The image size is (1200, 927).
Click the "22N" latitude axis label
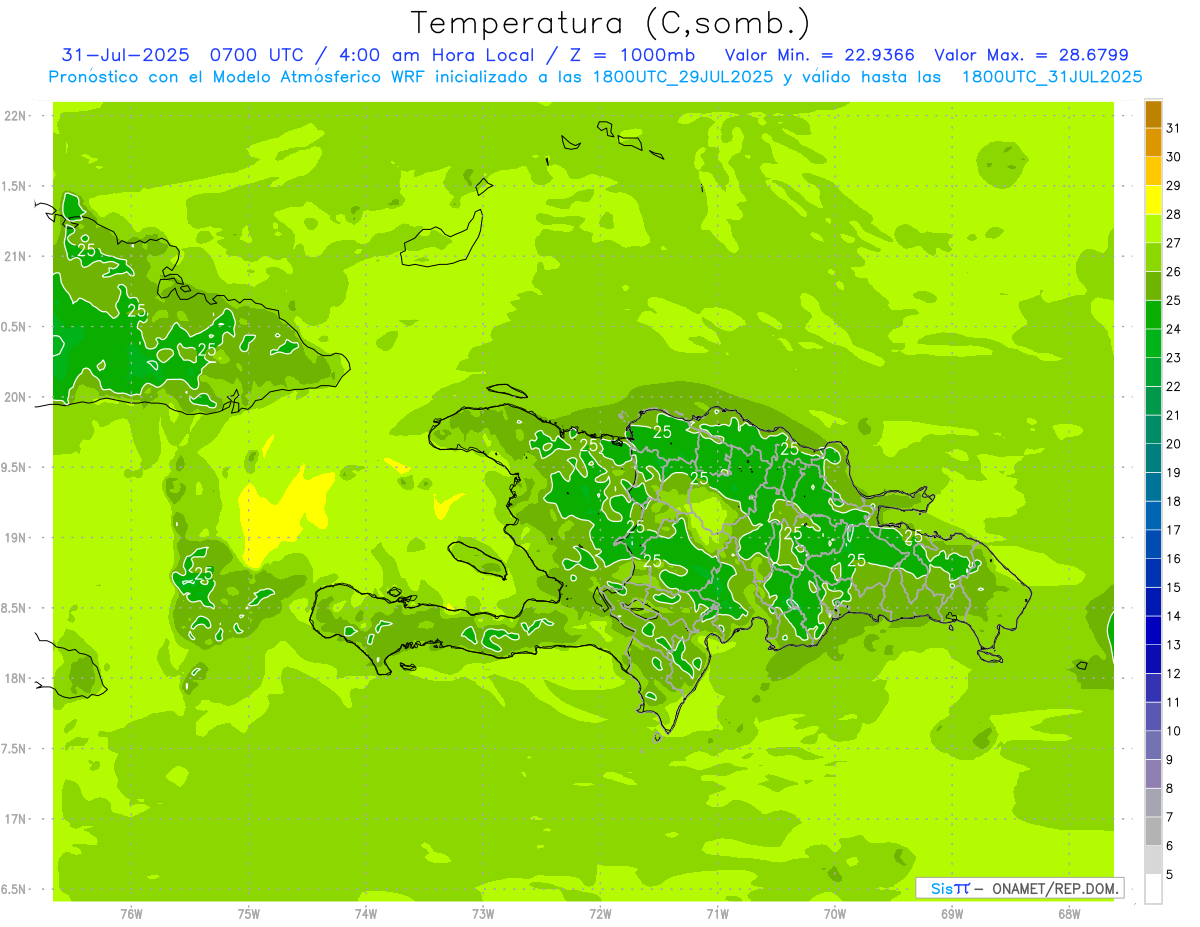point(16,116)
